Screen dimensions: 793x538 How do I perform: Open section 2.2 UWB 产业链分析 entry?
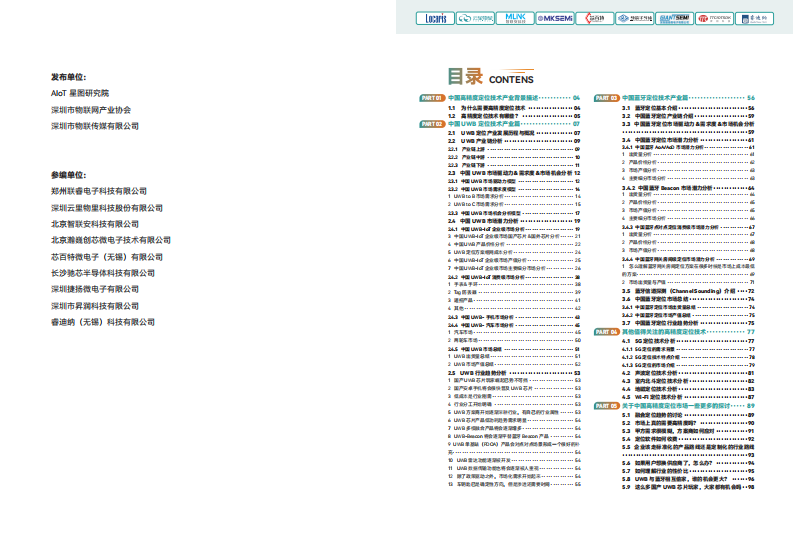click(490, 141)
